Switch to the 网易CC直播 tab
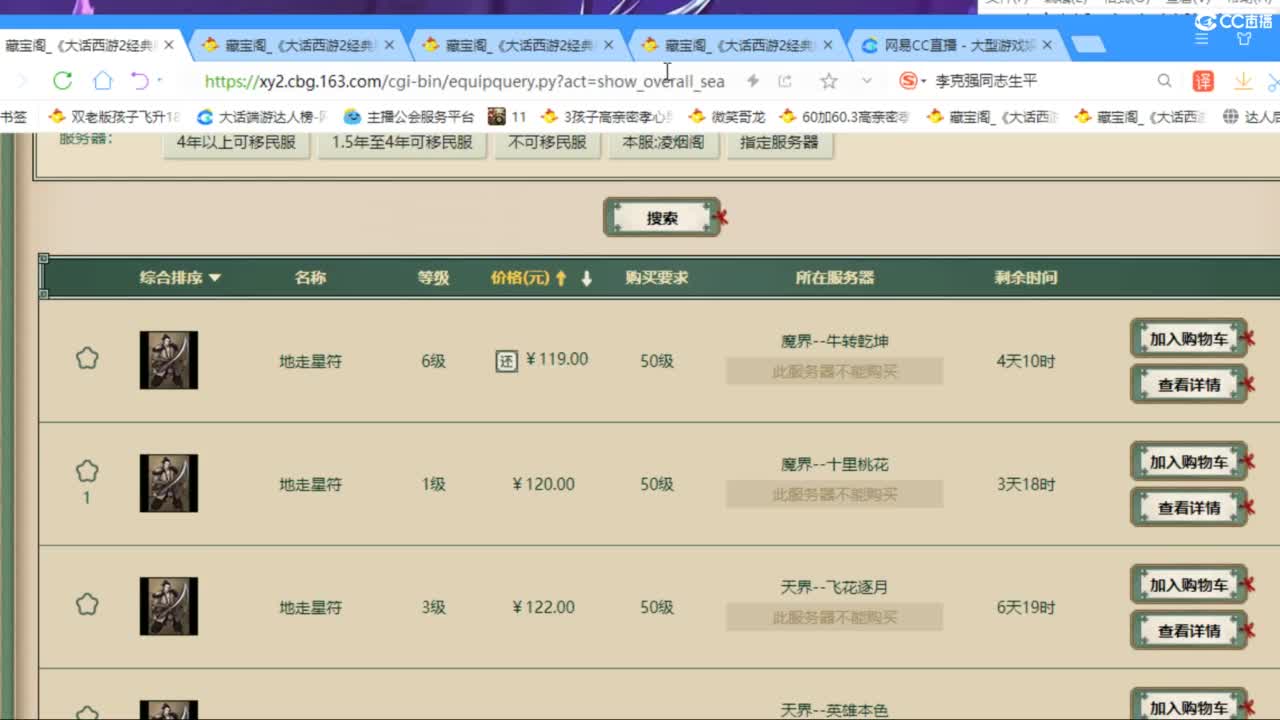Screen dimensions: 1280x720 point(958,45)
